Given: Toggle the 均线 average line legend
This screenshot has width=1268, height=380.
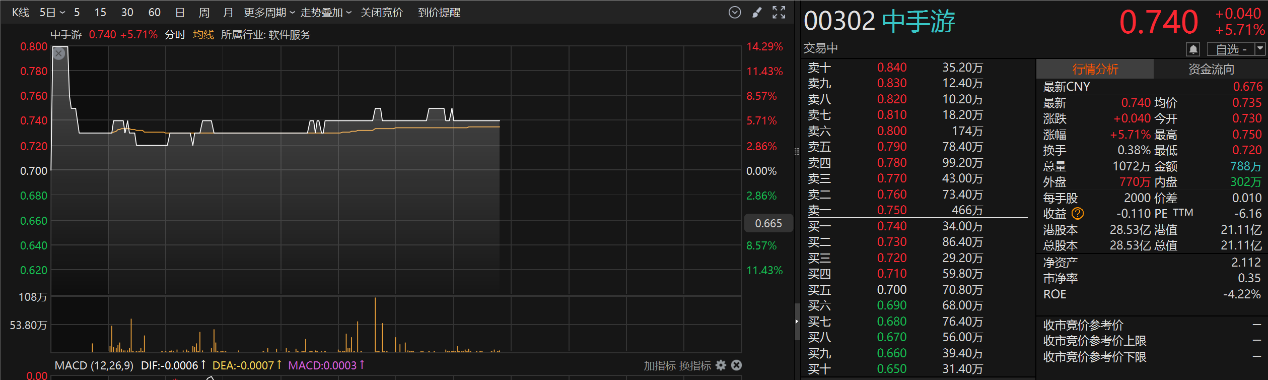Looking at the screenshot, I should tap(203, 34).
